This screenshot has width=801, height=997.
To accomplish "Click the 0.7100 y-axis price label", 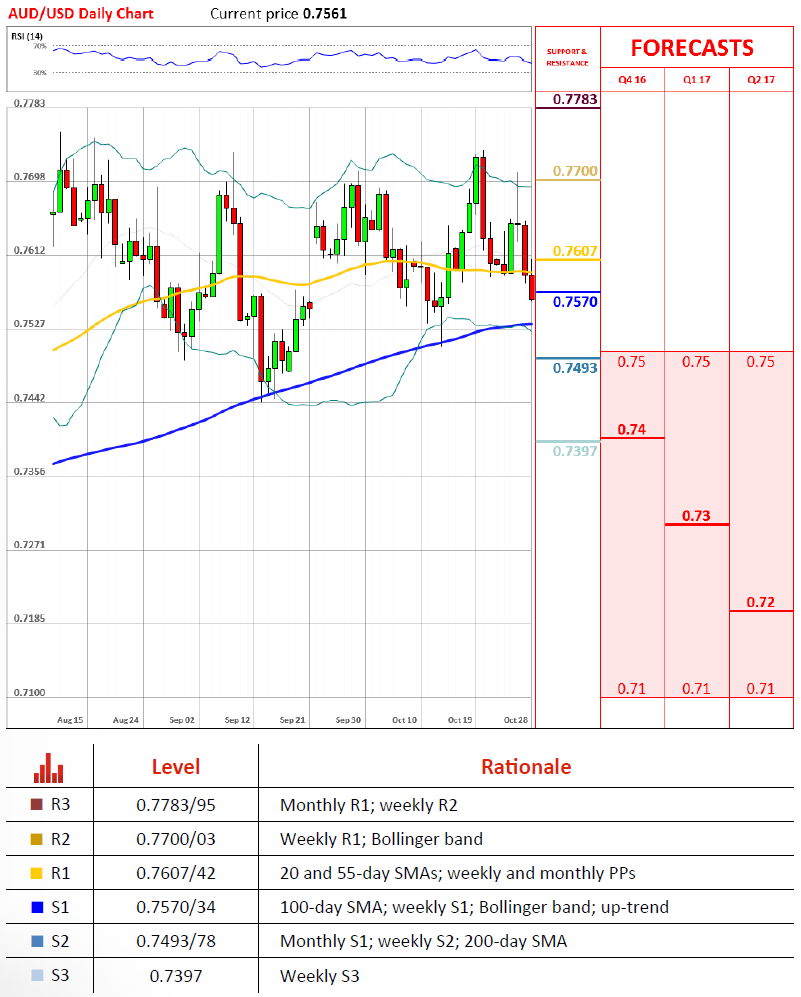I will 30,692.
